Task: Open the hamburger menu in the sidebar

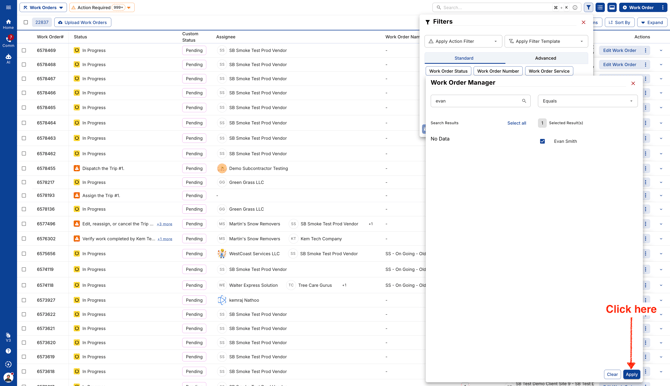Action: pos(8,7)
